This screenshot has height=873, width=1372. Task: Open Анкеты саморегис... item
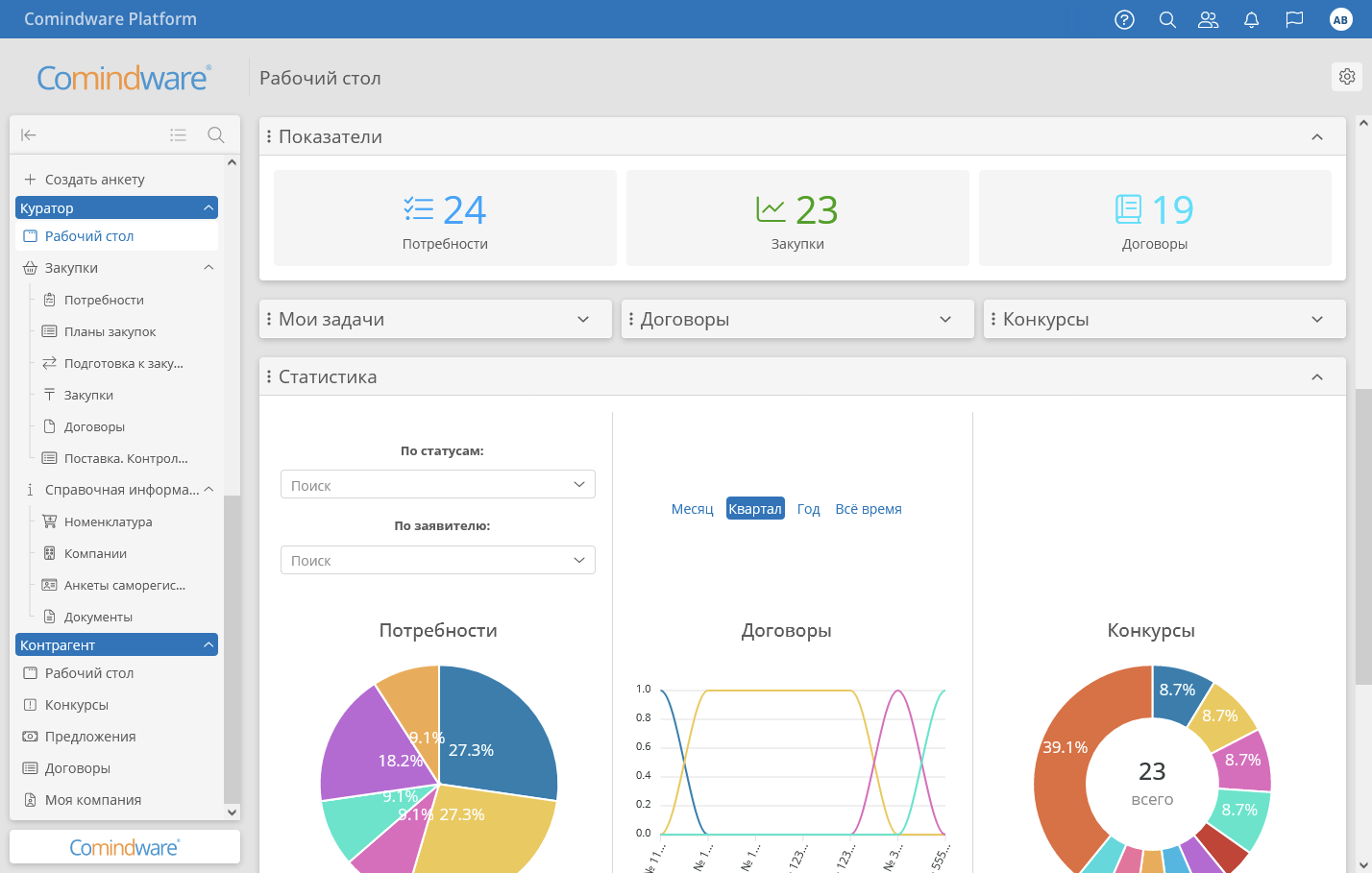(x=124, y=585)
